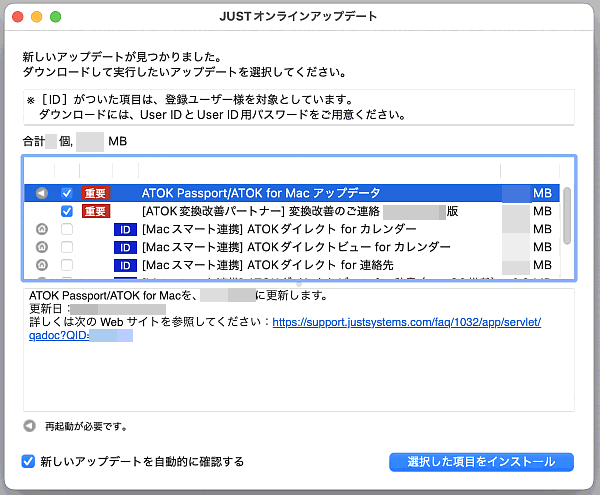Select row ATOKダイレクトビュー for カレンダー
600x495 pixels.
tap(292, 247)
